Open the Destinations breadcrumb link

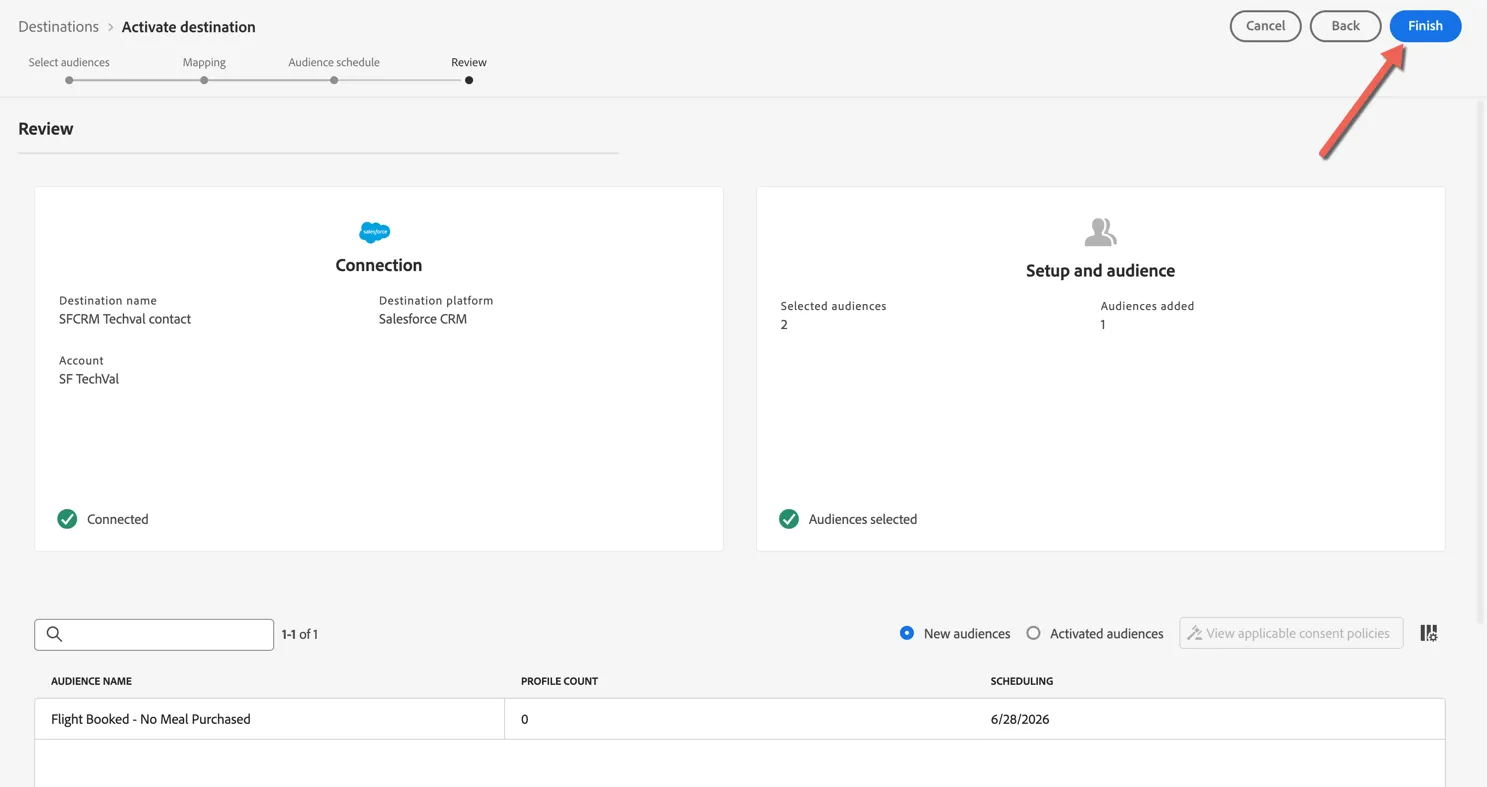[x=58, y=27]
